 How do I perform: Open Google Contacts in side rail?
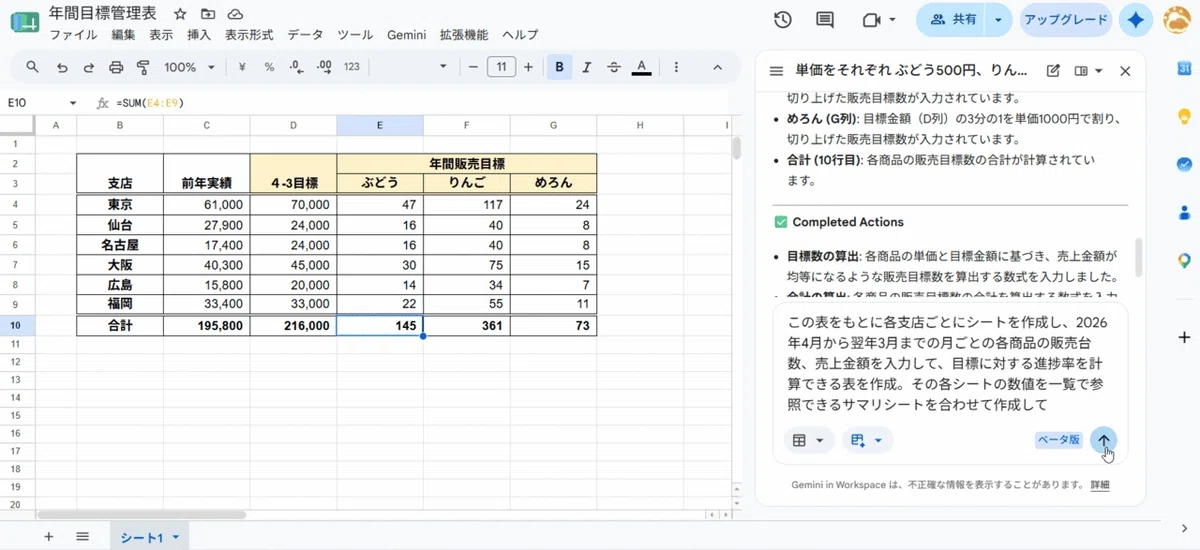coord(1184,212)
